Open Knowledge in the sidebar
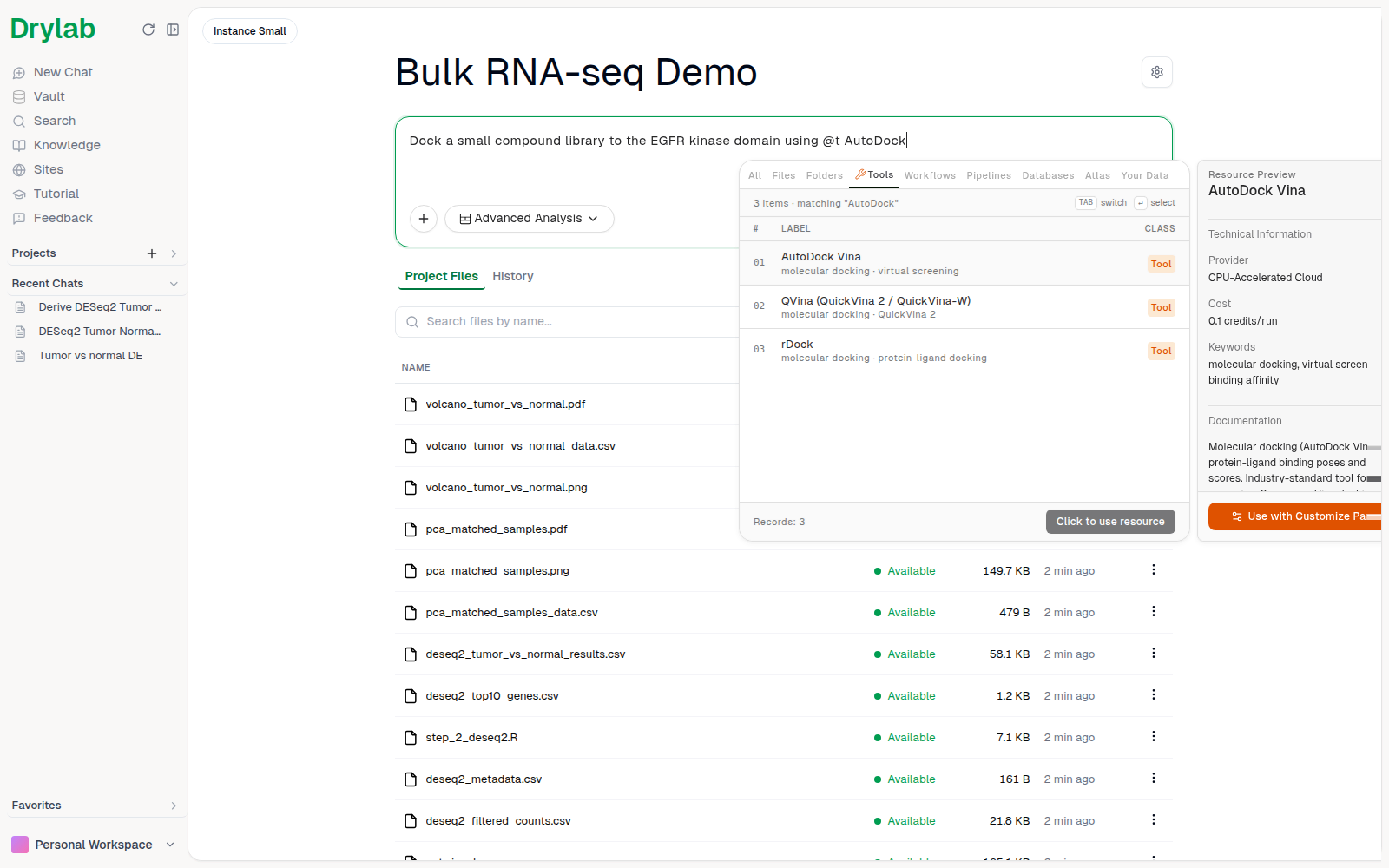The width and height of the screenshot is (1389, 868). 67,145
